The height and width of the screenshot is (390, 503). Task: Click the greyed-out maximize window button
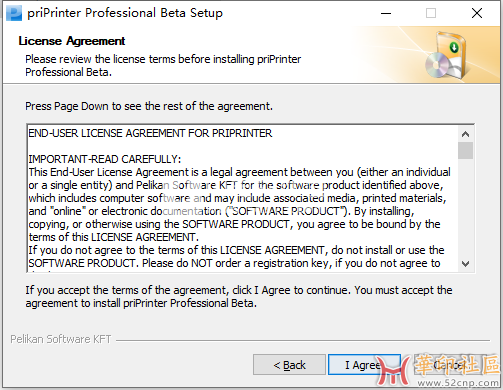tap(431, 13)
